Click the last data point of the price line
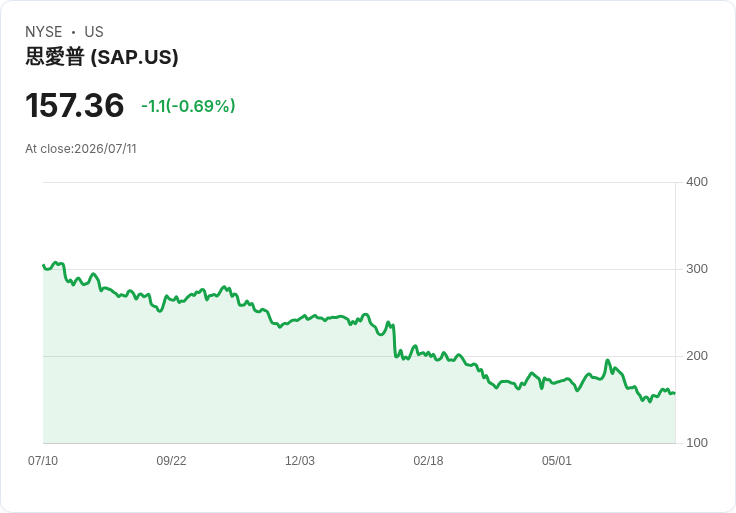The height and width of the screenshot is (513, 736). [x=675, y=393]
